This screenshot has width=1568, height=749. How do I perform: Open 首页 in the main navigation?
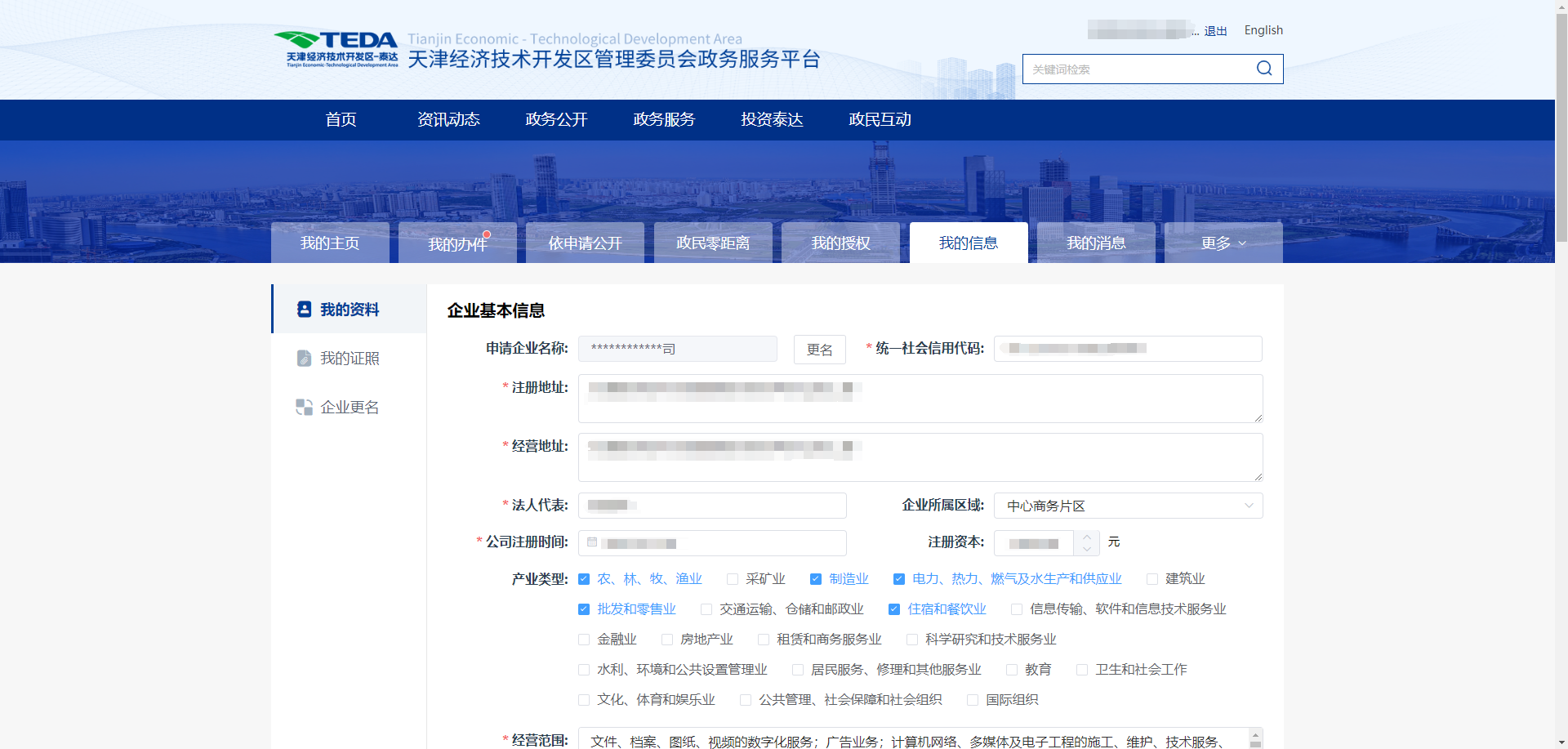(x=341, y=119)
